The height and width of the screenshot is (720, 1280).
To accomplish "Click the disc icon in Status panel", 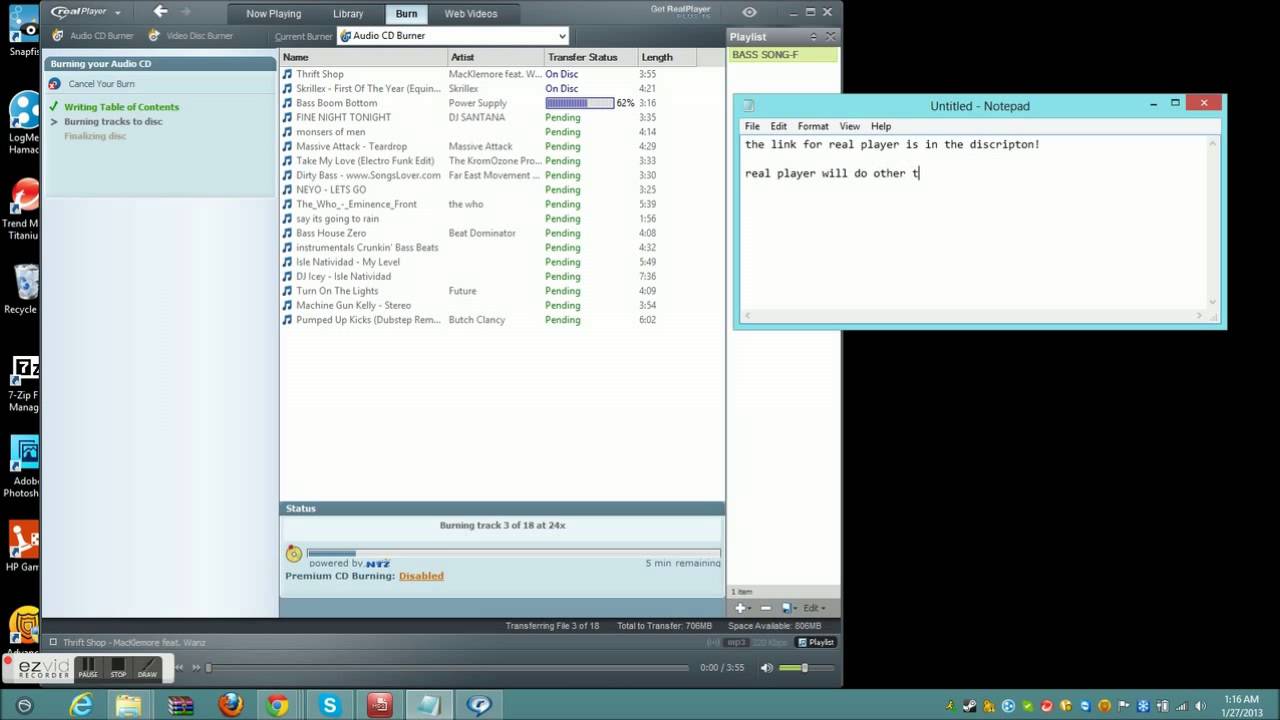I will pyautogui.click(x=294, y=553).
